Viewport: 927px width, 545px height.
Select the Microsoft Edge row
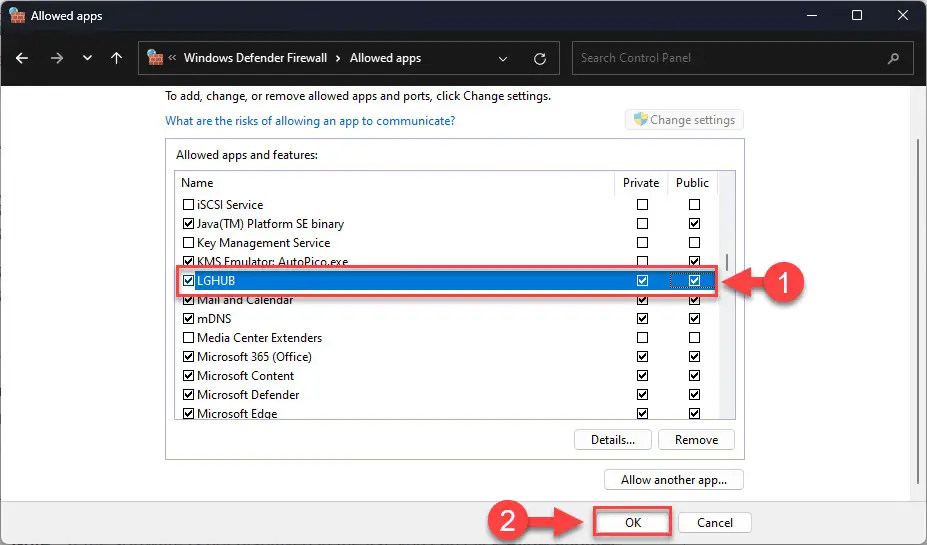pos(446,413)
